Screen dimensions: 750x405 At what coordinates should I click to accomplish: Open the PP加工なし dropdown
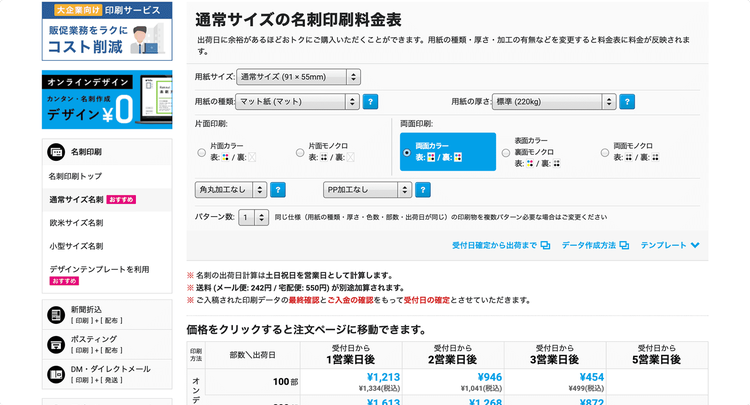pyautogui.click(x=367, y=190)
